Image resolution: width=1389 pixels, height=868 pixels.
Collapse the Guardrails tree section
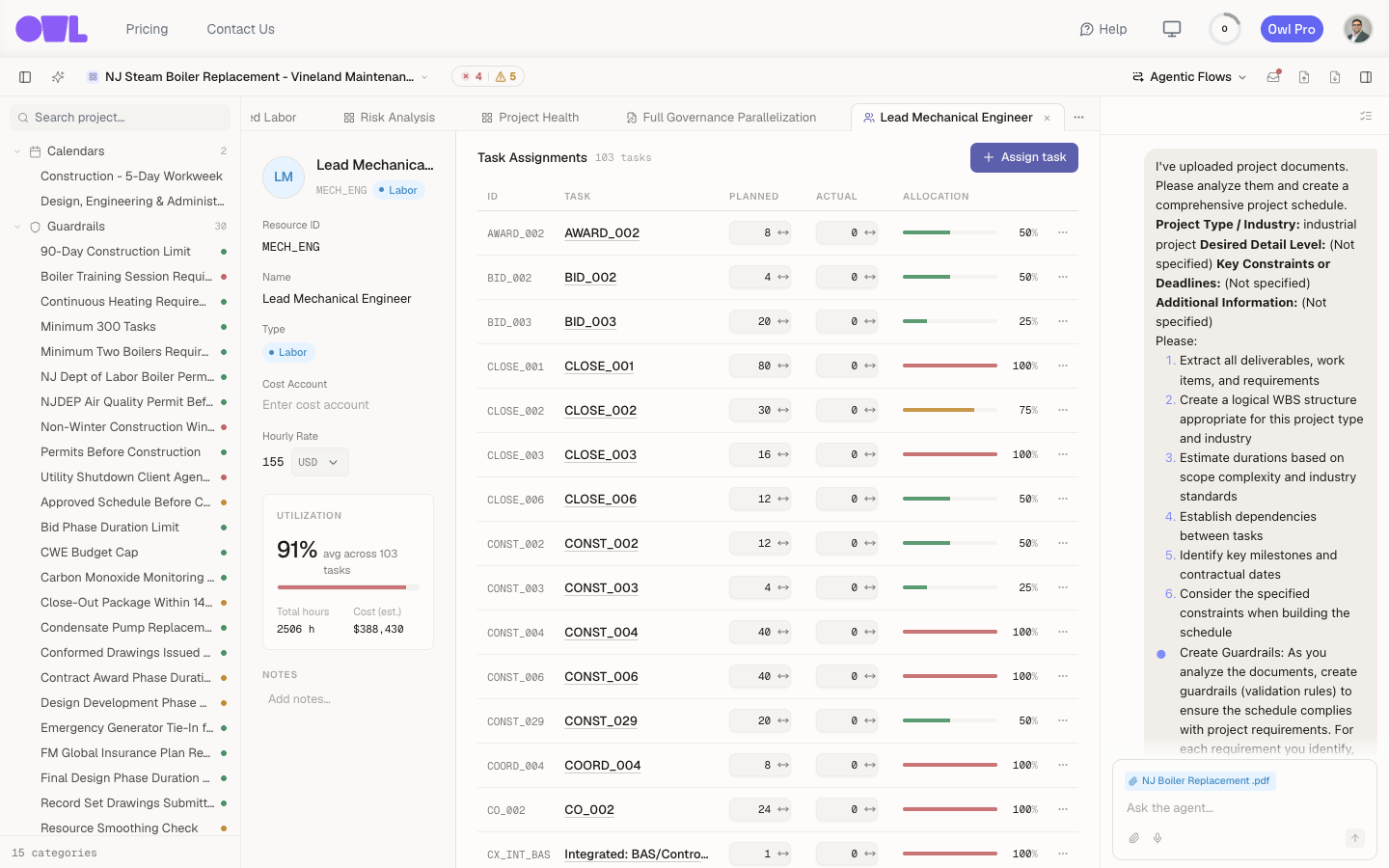click(x=17, y=227)
